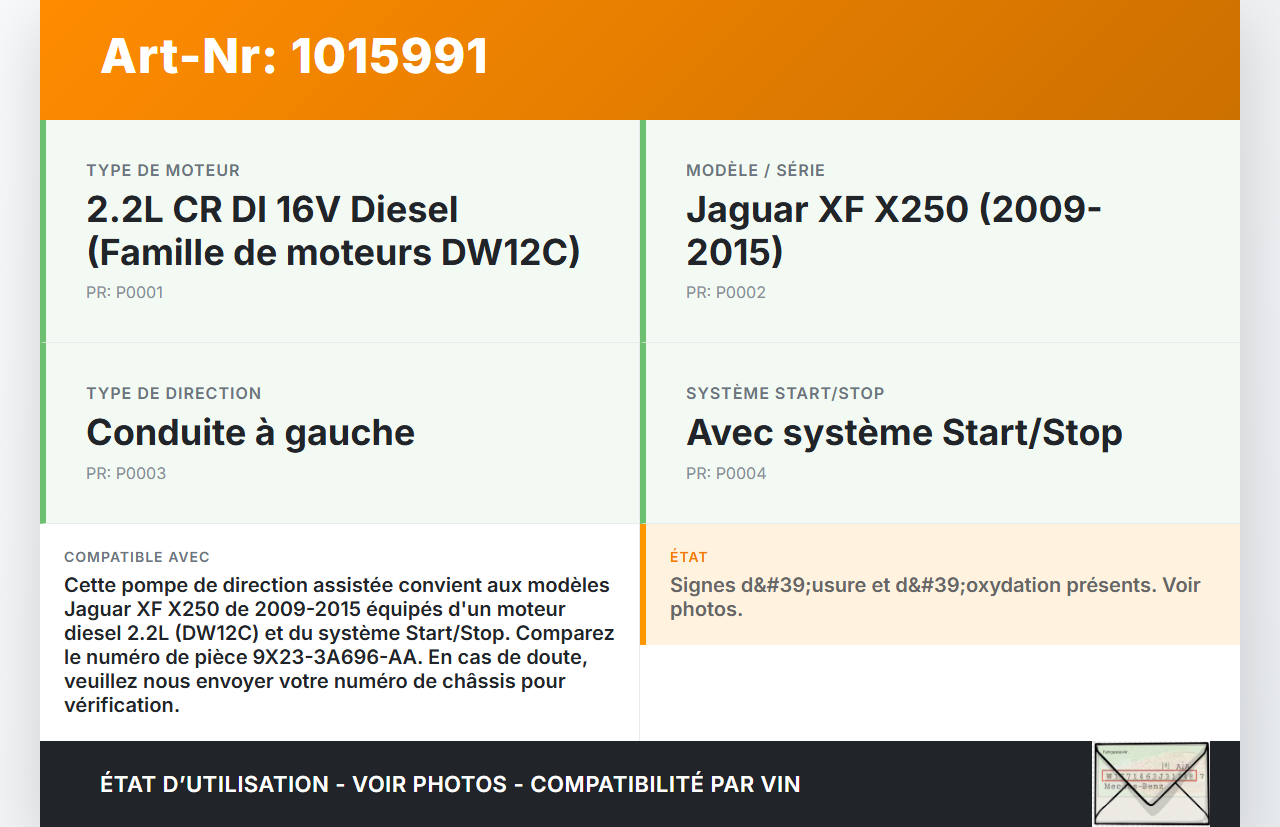Select the "Jaguar XF X250 (2009-2015)" model value

click(894, 230)
